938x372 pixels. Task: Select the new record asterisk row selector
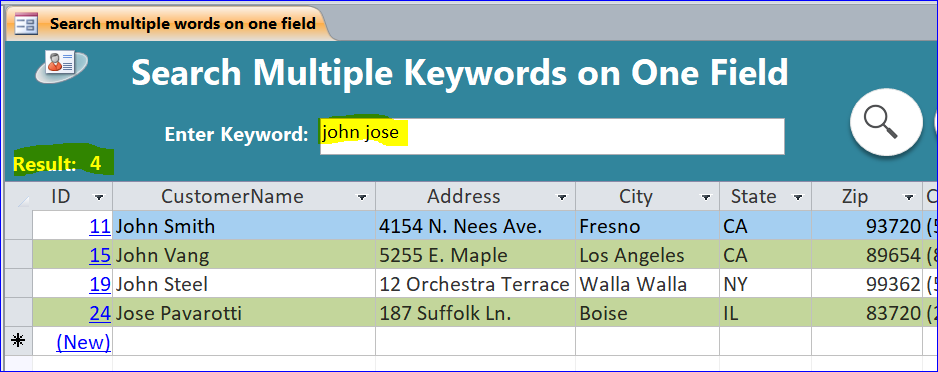pyautogui.click(x=19, y=341)
